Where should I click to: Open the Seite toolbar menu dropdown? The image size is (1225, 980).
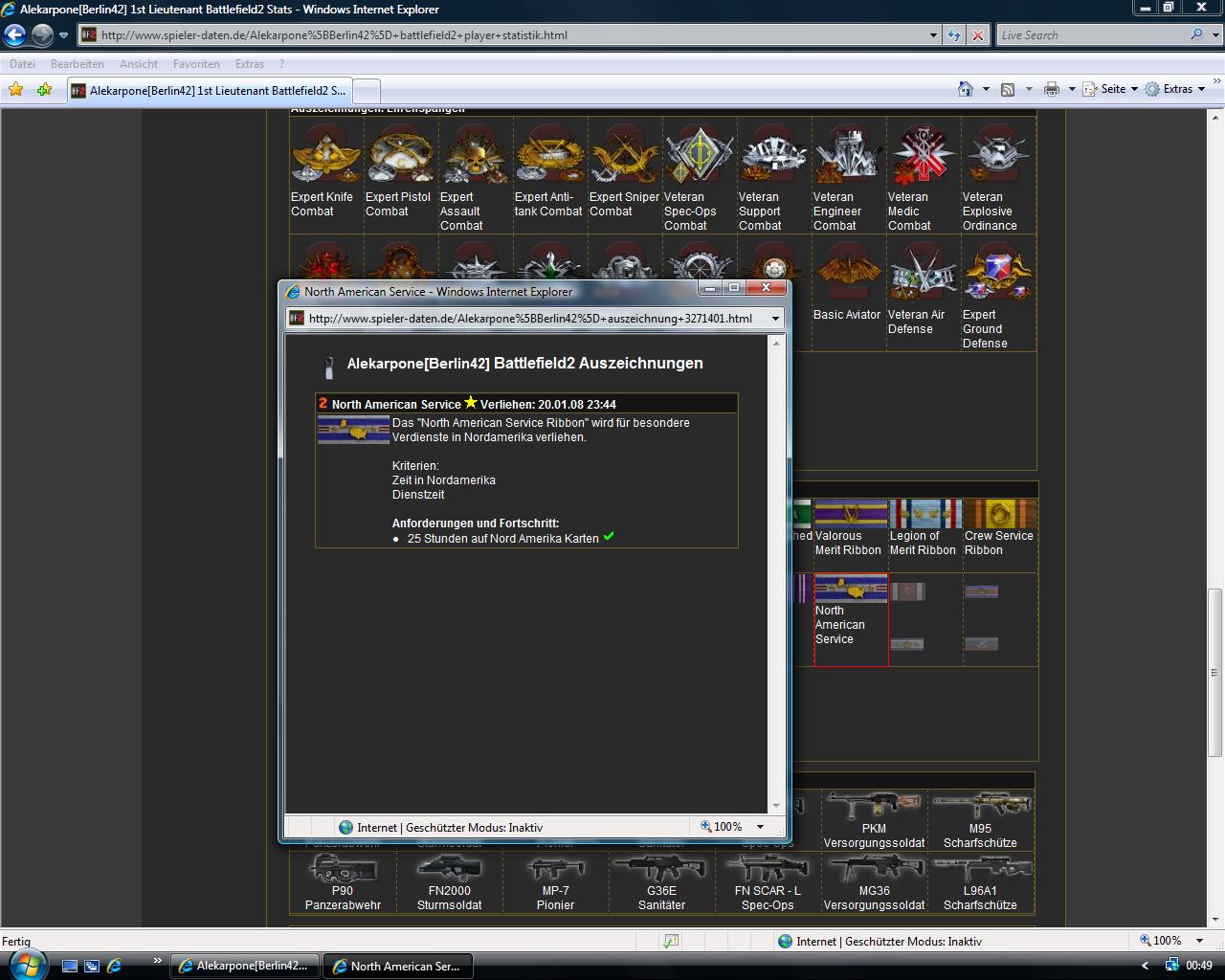tap(1109, 89)
